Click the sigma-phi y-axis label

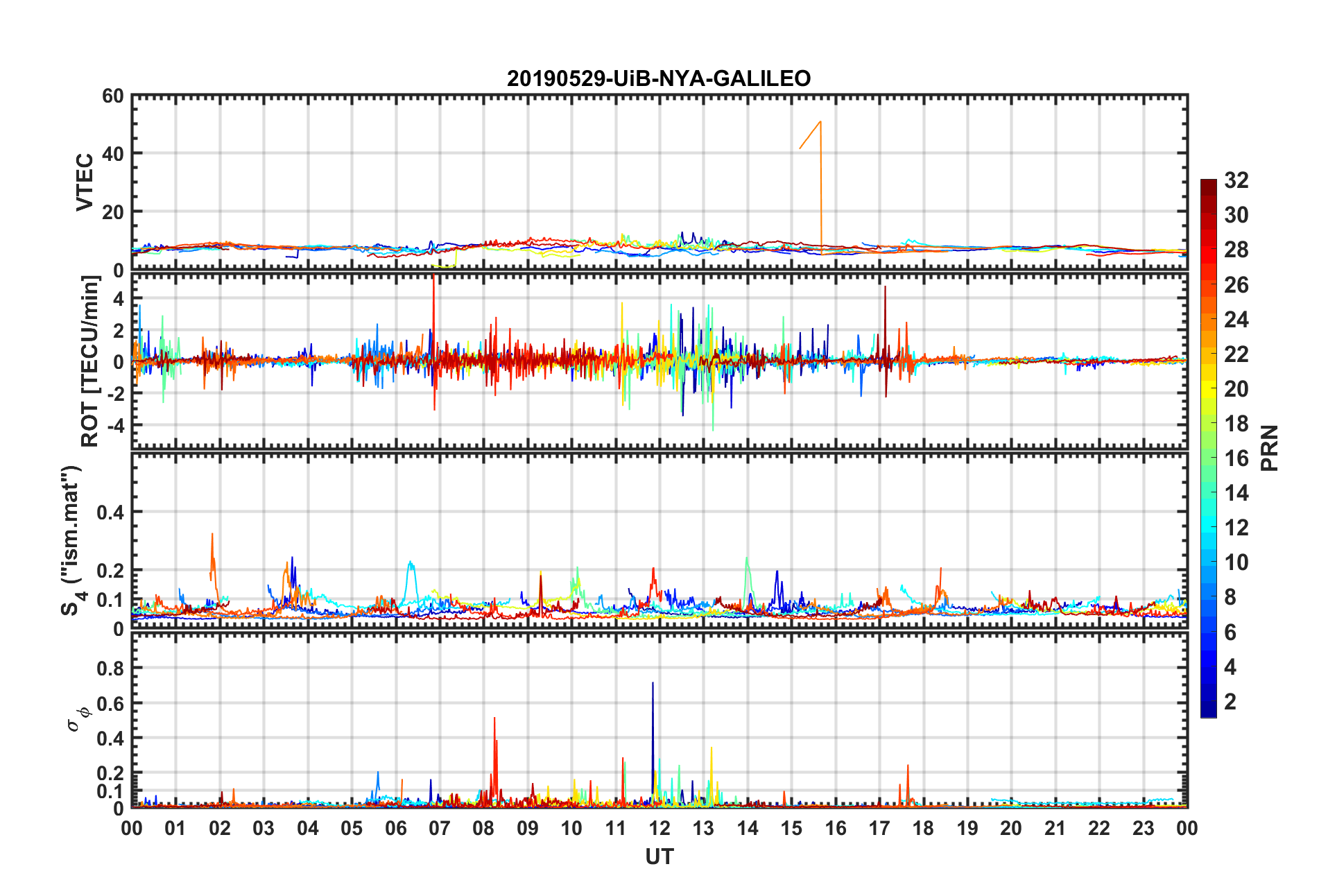tap(77, 718)
